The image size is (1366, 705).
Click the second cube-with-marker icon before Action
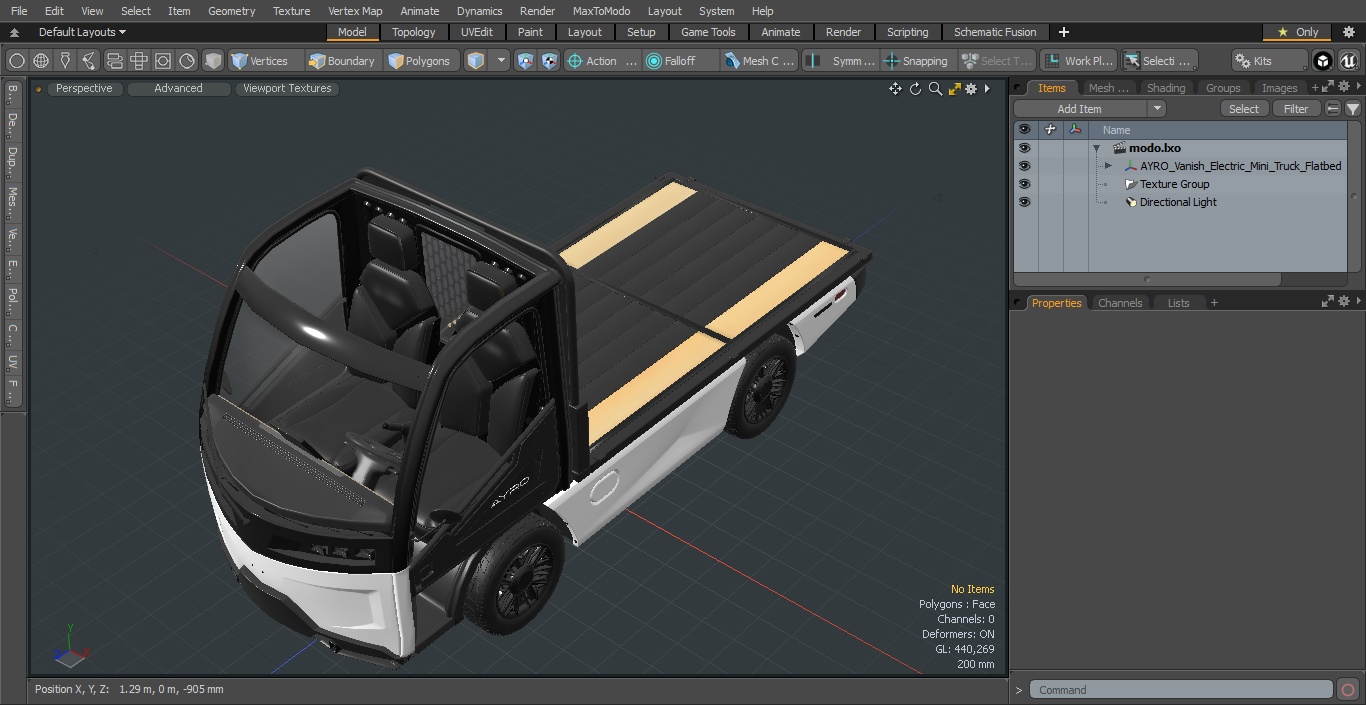550,61
